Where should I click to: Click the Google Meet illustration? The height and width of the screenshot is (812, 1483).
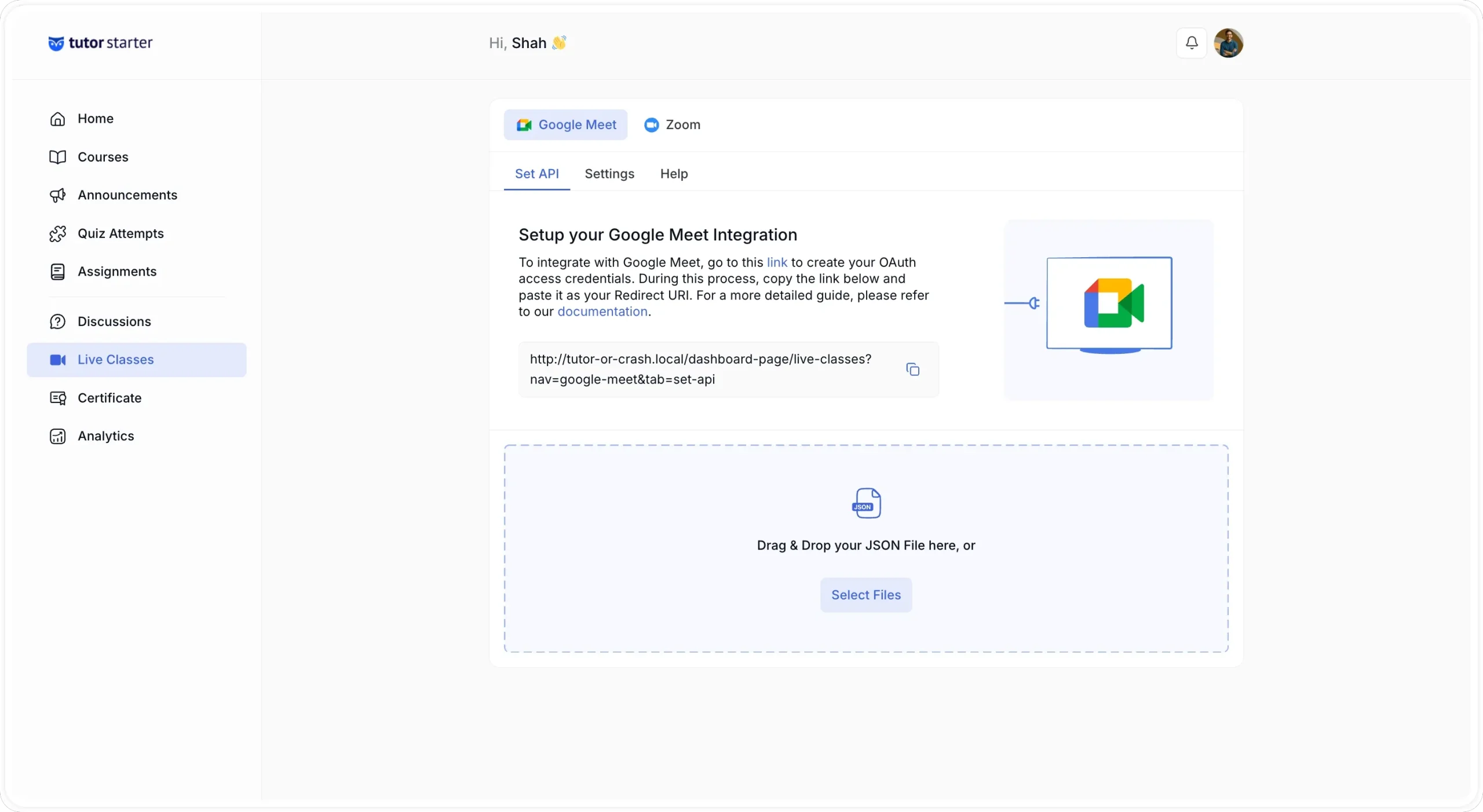click(x=1108, y=310)
